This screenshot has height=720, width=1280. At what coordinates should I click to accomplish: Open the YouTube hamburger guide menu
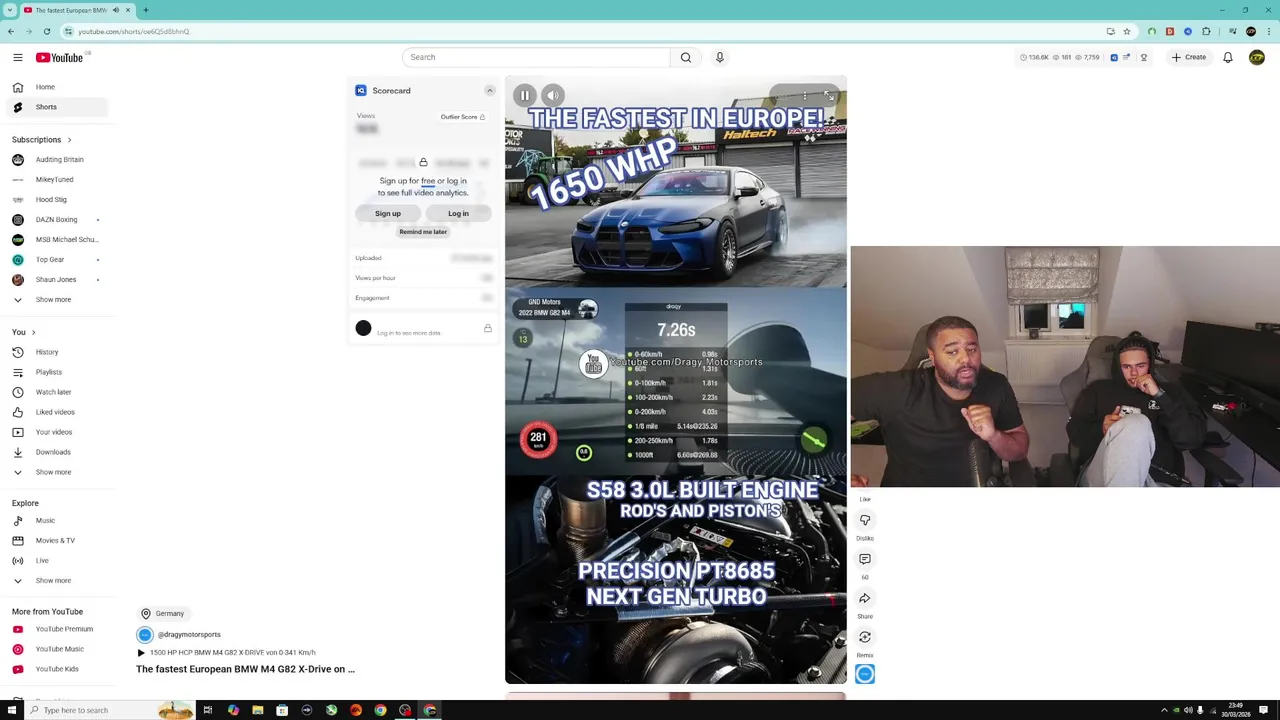(x=17, y=57)
